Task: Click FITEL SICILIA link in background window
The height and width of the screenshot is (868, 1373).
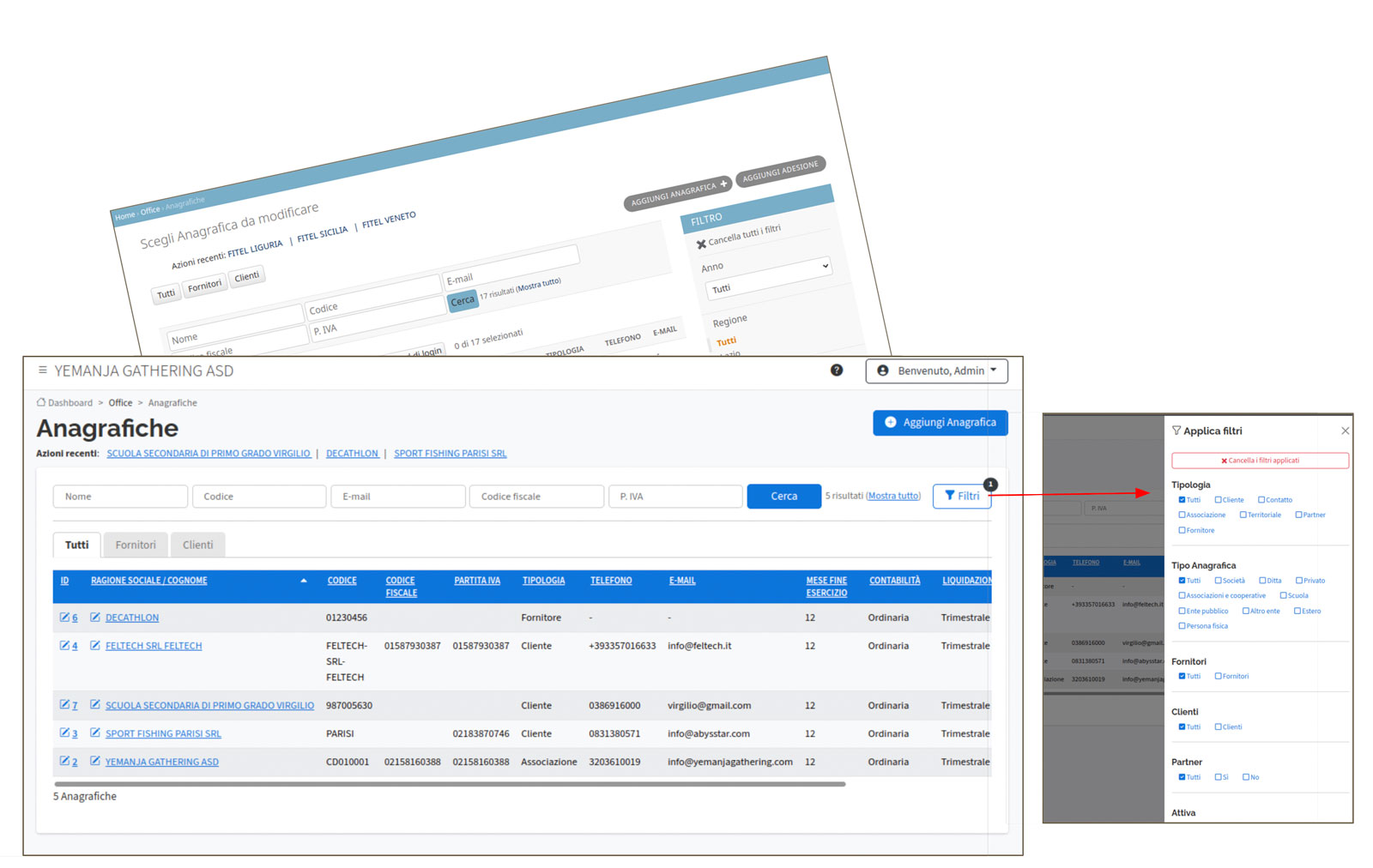Action: (x=323, y=233)
